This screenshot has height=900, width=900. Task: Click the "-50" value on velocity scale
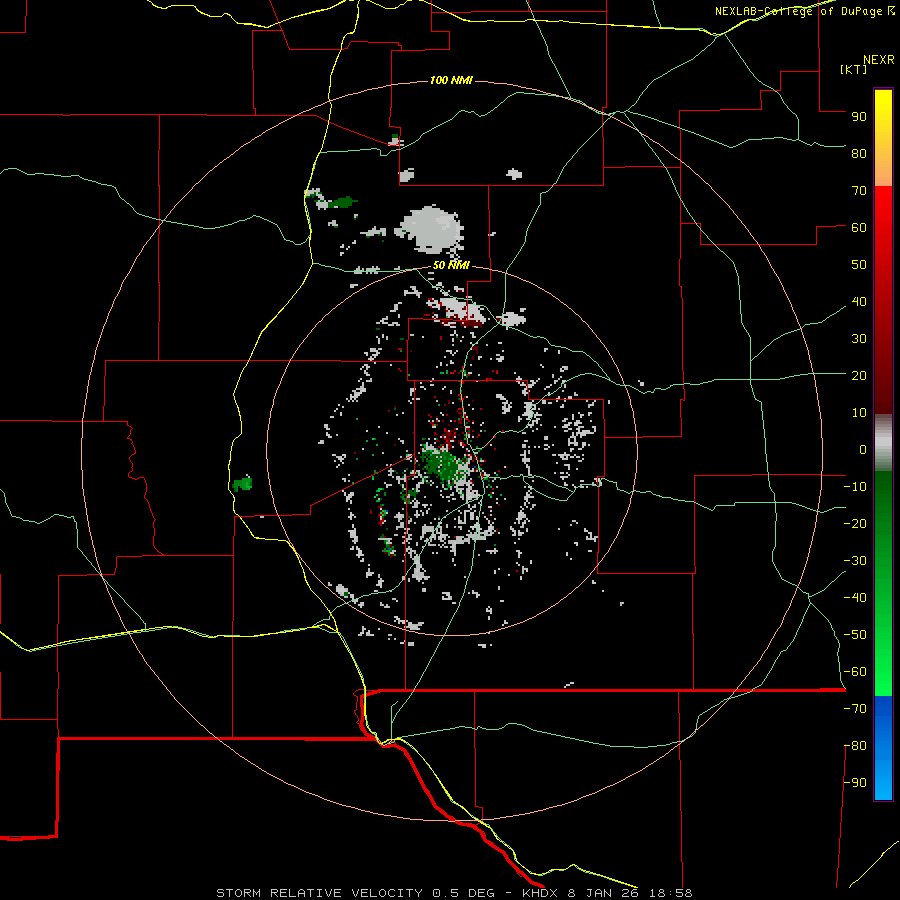[855, 635]
